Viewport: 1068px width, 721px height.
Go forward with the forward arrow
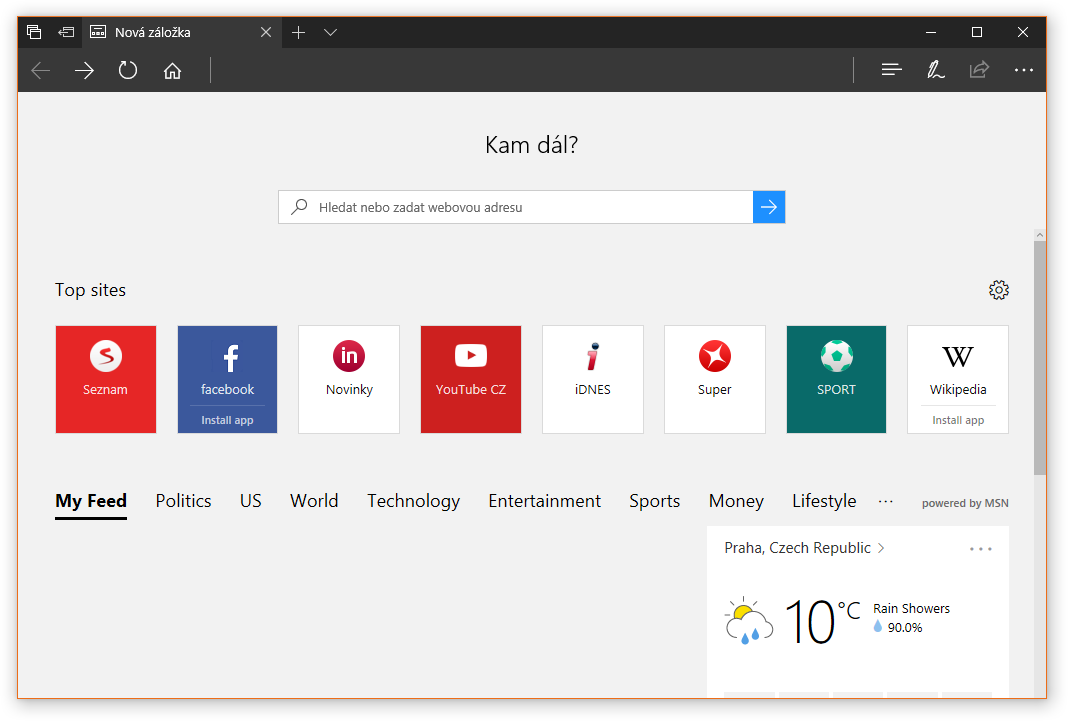(x=84, y=70)
